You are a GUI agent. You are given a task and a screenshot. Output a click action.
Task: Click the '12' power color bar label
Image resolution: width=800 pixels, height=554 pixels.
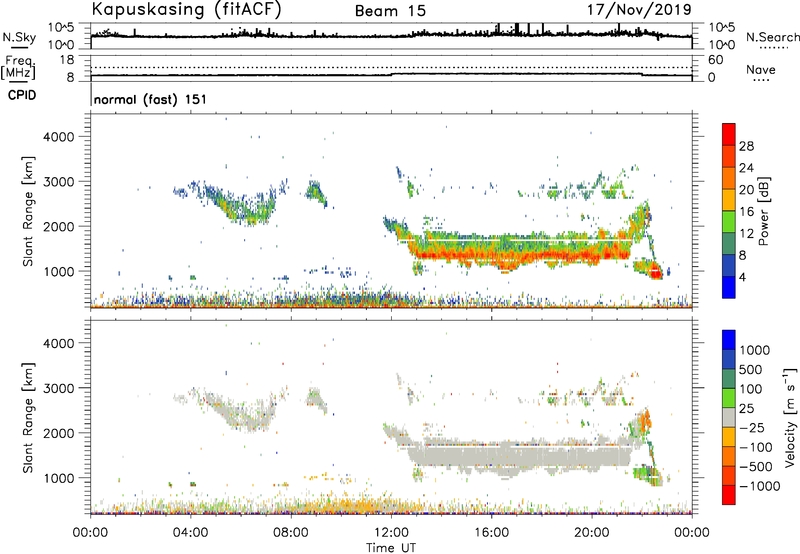coord(746,234)
